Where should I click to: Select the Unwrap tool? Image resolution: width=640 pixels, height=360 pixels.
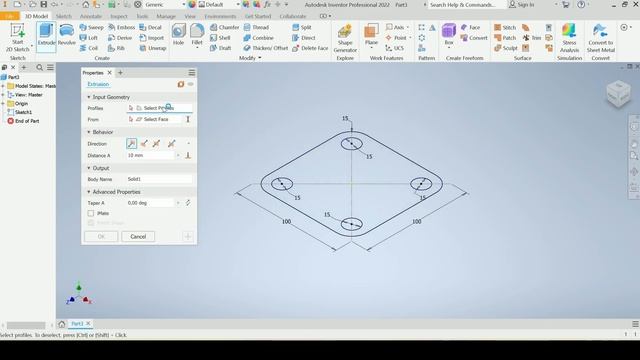tap(153, 48)
